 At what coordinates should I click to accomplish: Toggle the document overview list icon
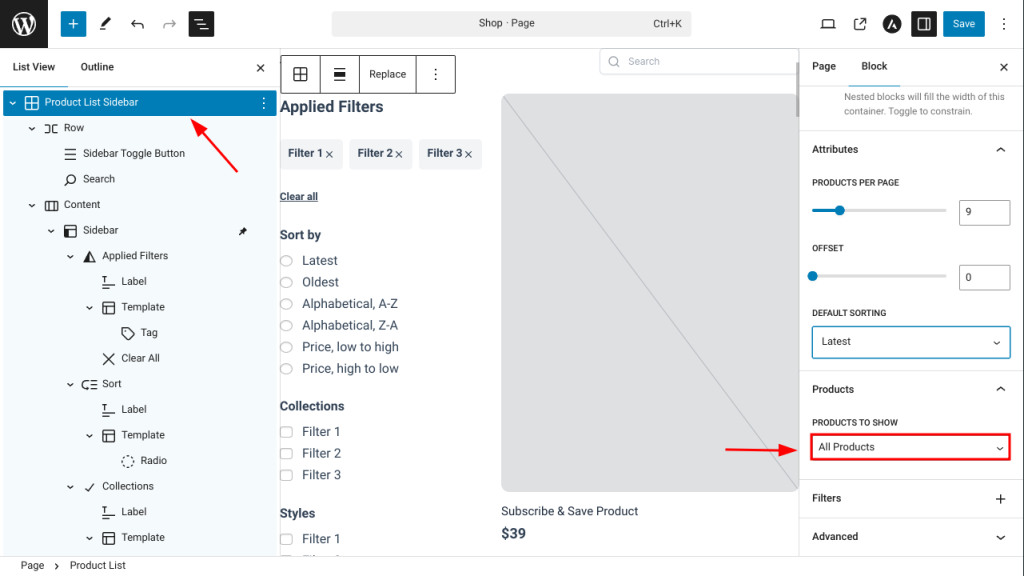coord(201,24)
